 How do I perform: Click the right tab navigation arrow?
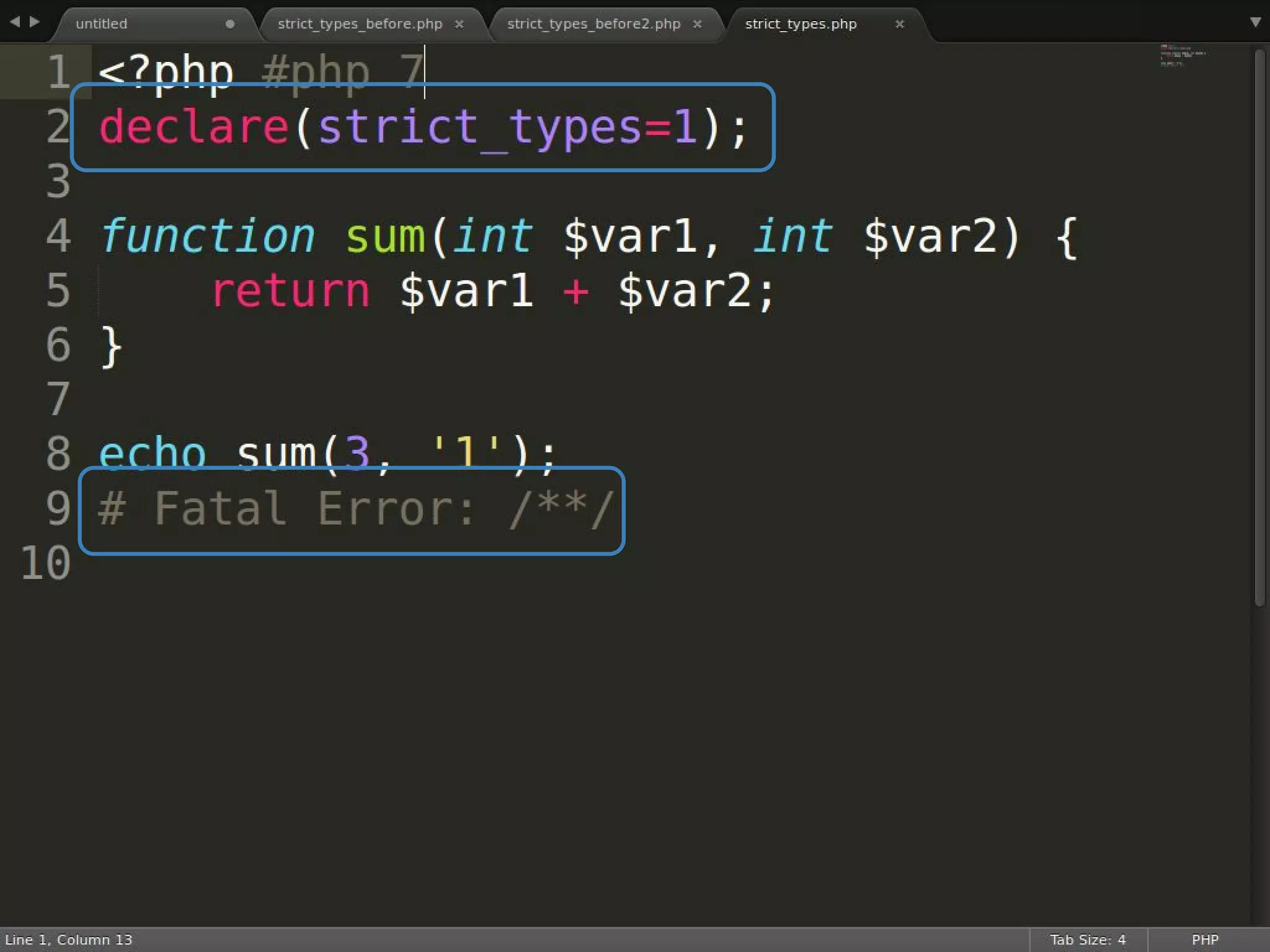click(35, 22)
